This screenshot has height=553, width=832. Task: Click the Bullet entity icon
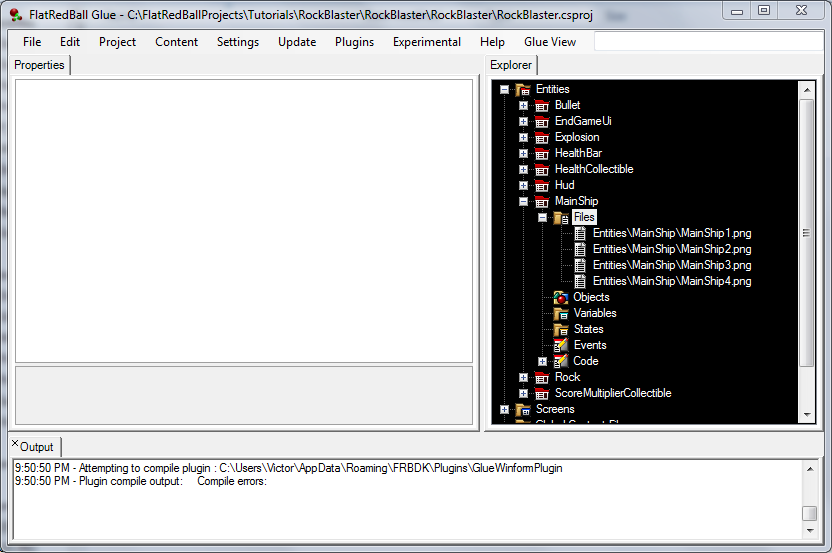pyautogui.click(x=542, y=106)
